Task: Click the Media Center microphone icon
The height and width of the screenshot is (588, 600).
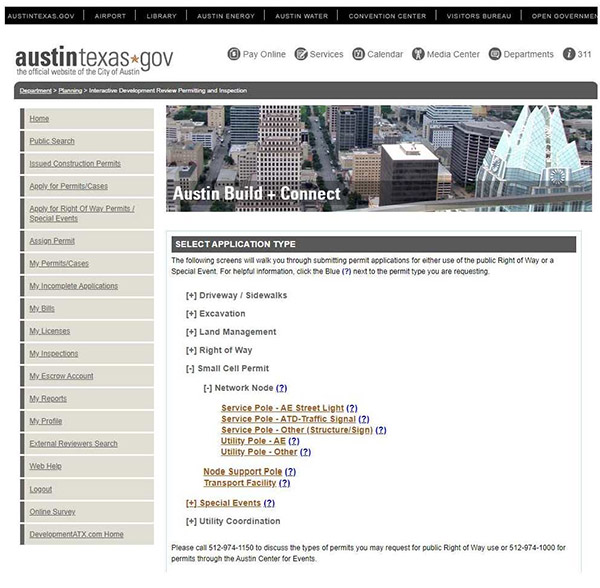Action: 418,54
